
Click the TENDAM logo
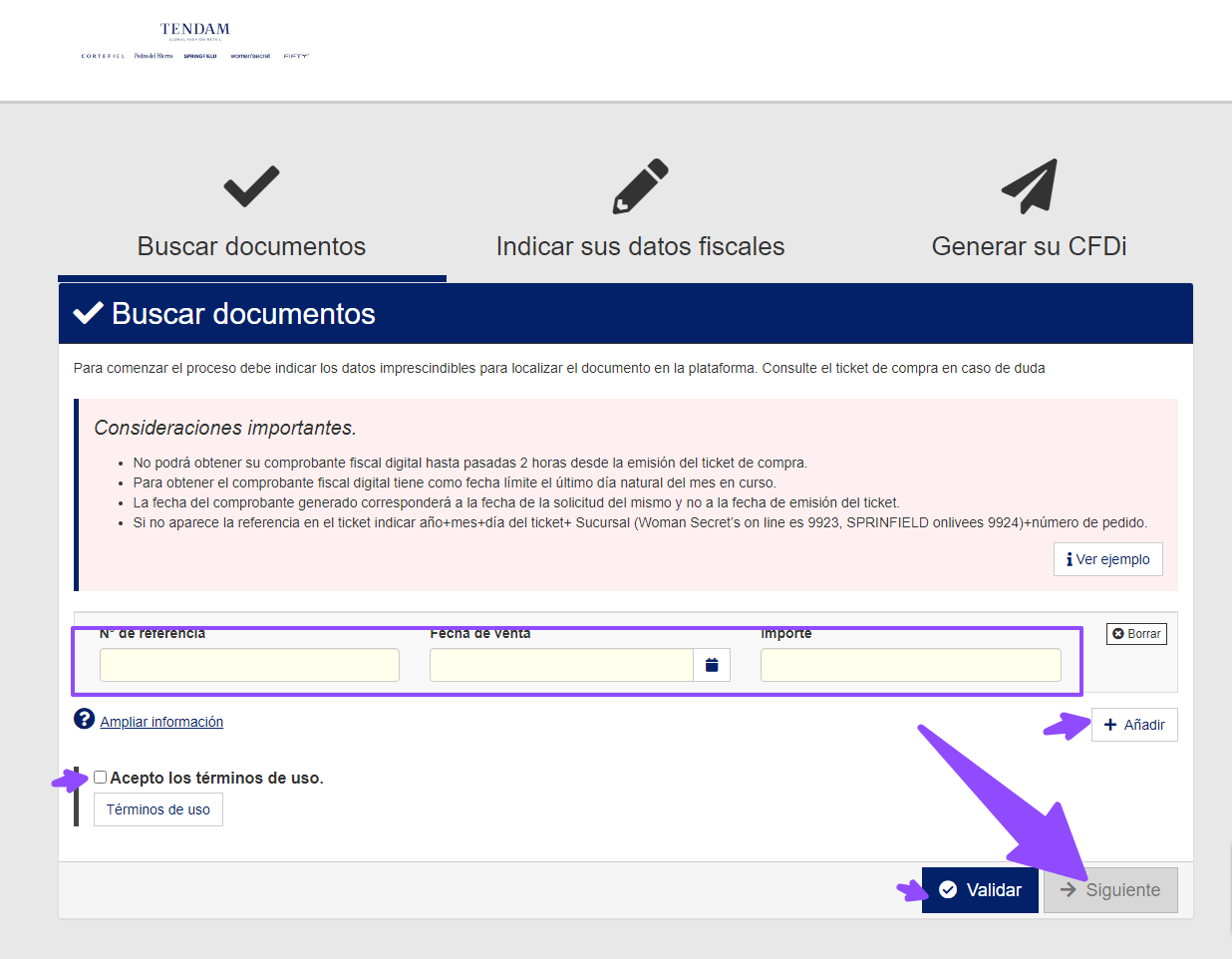click(x=195, y=30)
